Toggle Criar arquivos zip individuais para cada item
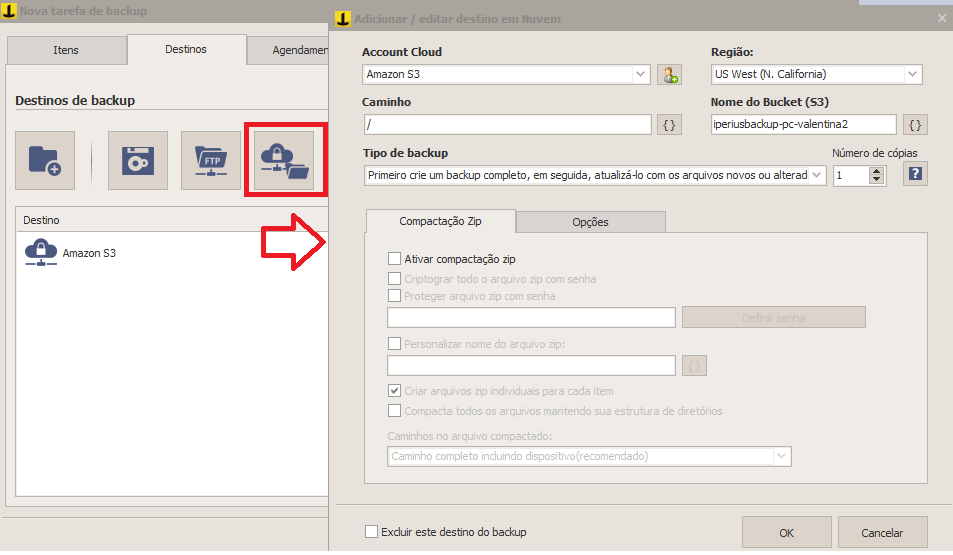953x555 pixels. [394, 391]
